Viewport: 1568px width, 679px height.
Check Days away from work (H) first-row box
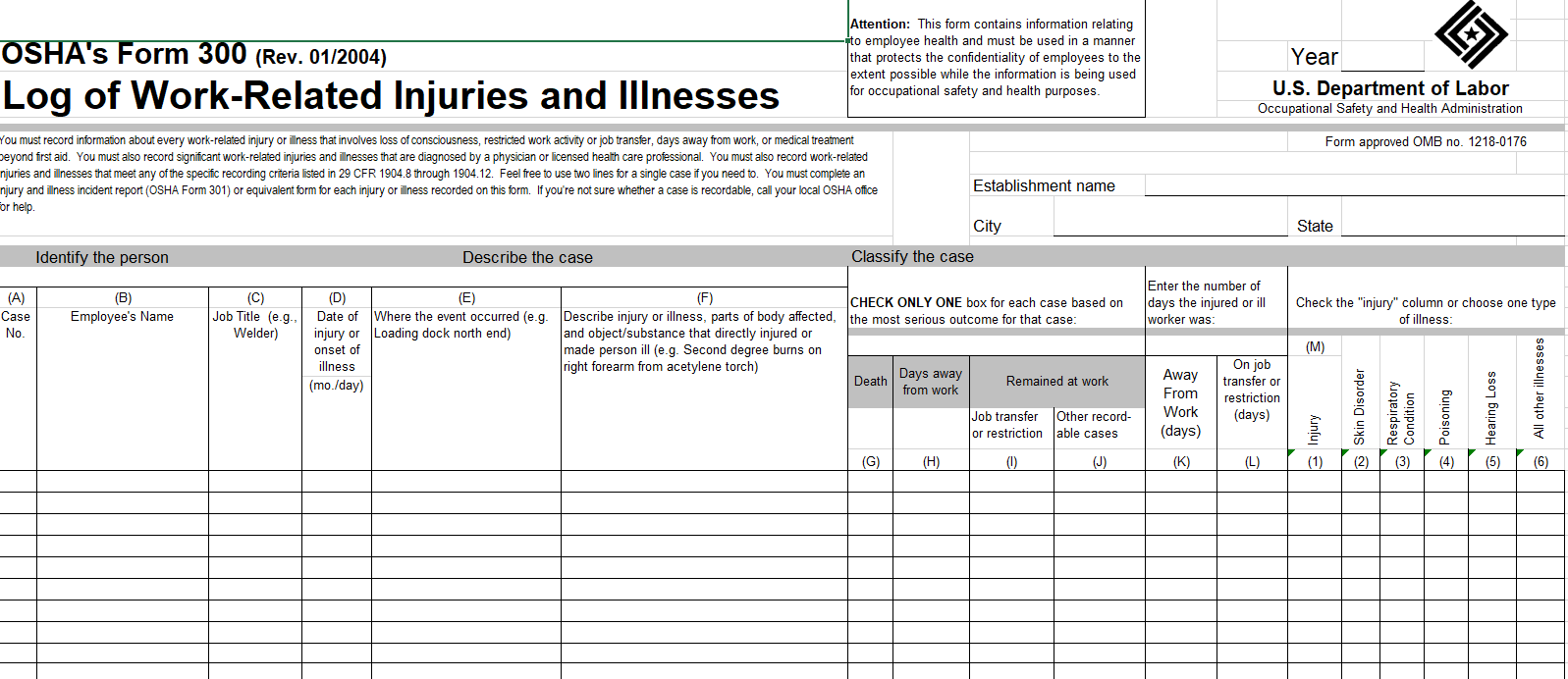pos(931,481)
